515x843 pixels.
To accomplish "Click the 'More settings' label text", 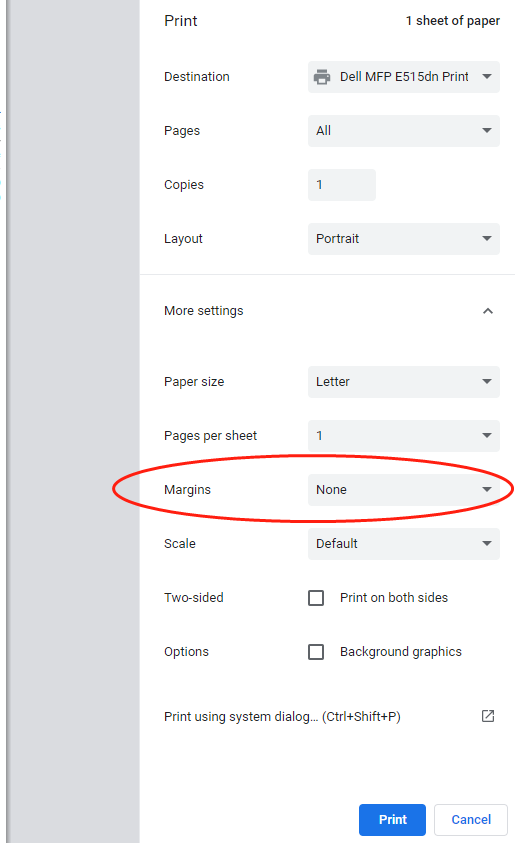I will click(x=204, y=311).
